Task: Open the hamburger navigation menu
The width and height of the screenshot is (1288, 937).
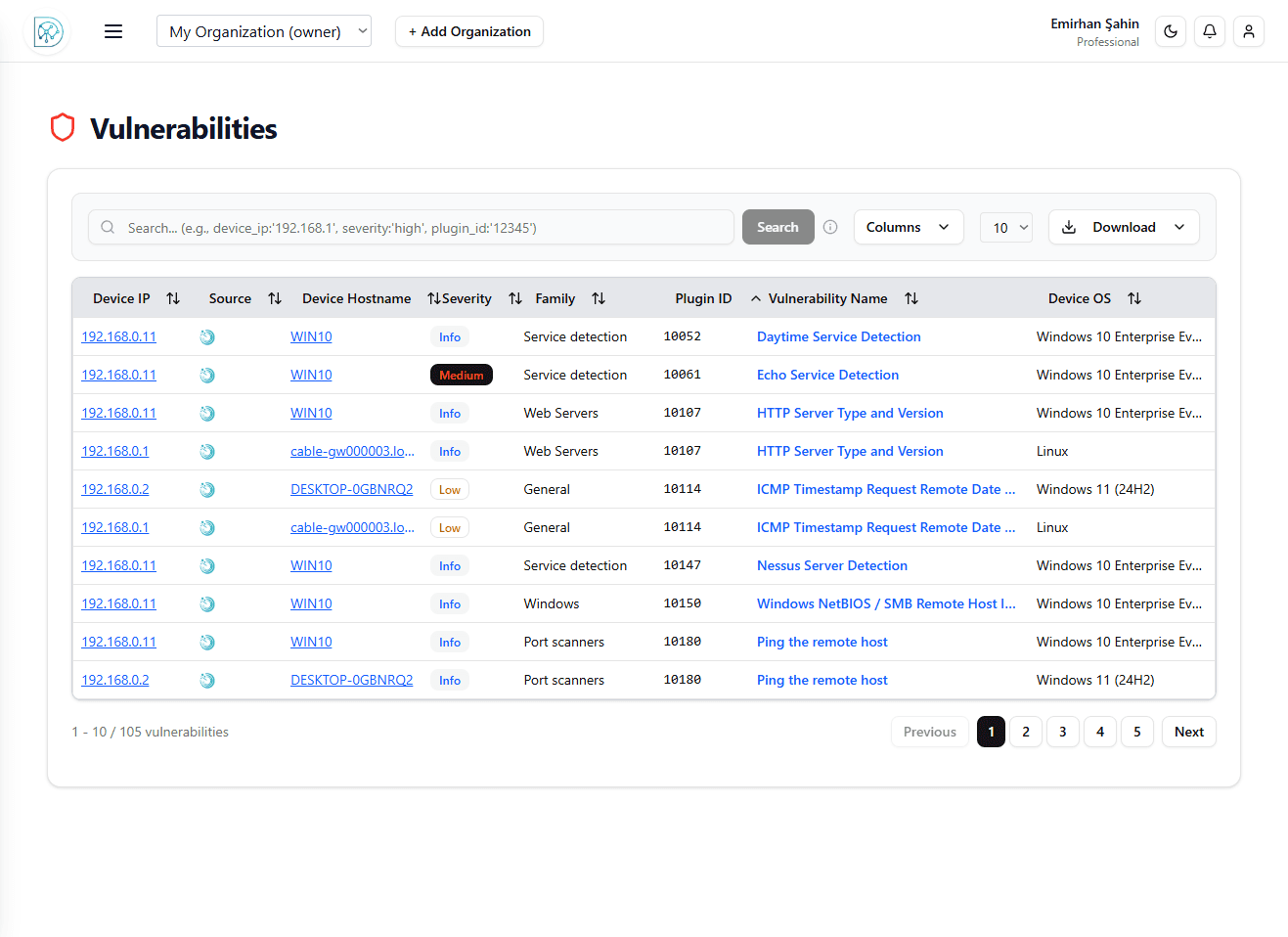Action: (113, 31)
